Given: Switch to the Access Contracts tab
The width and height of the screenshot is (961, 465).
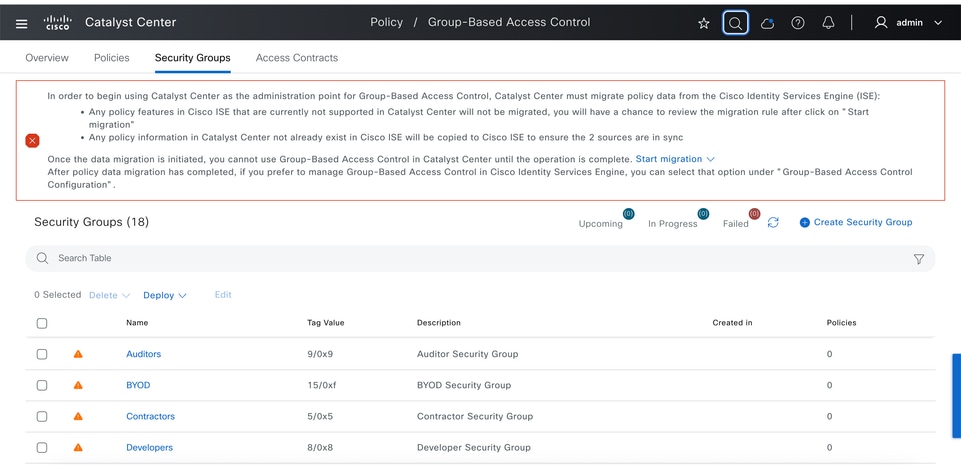Looking at the screenshot, I should click(297, 58).
